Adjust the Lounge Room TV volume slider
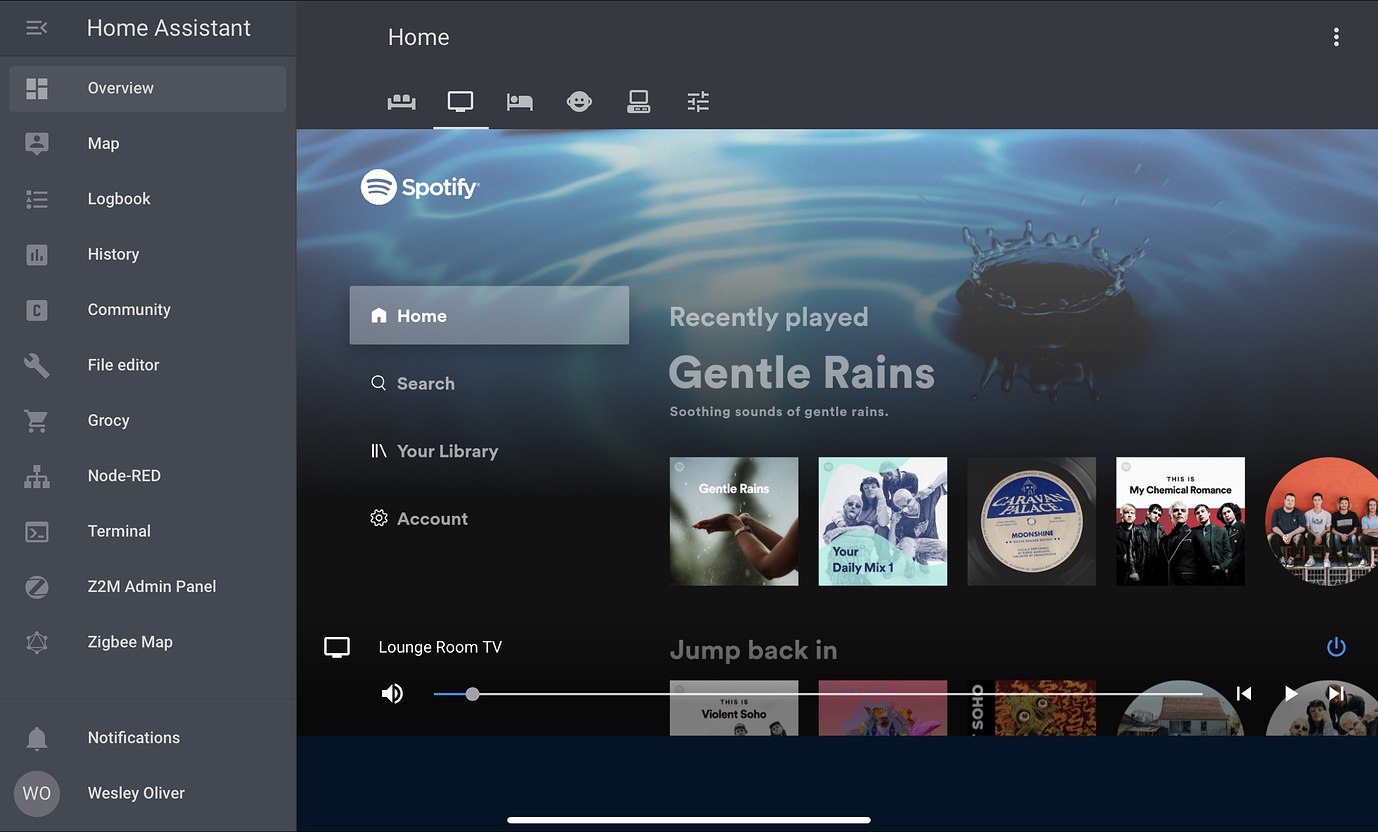Image resolution: width=1378 pixels, height=832 pixels. click(818, 693)
